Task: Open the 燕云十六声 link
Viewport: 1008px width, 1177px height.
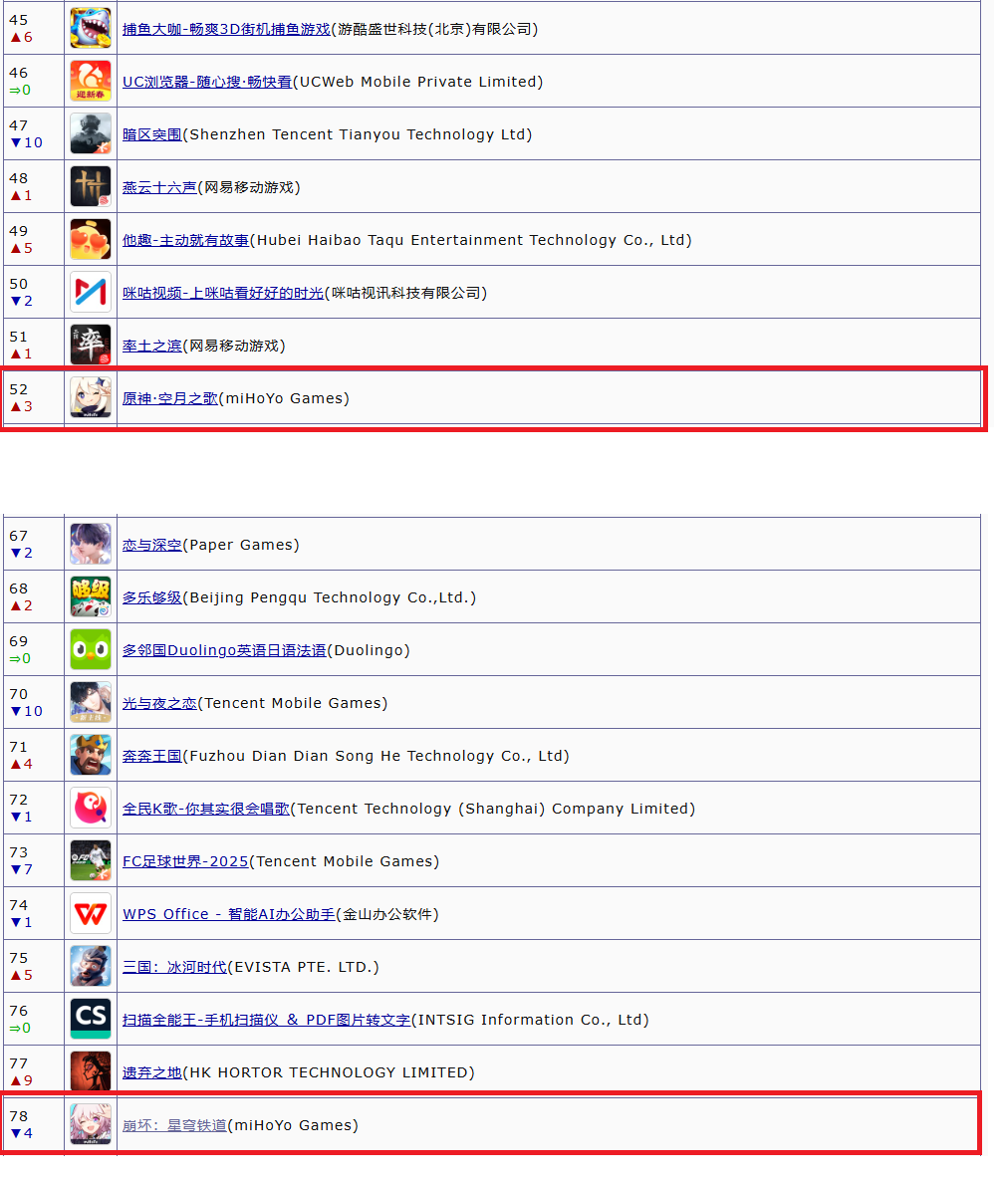Action: [x=160, y=187]
